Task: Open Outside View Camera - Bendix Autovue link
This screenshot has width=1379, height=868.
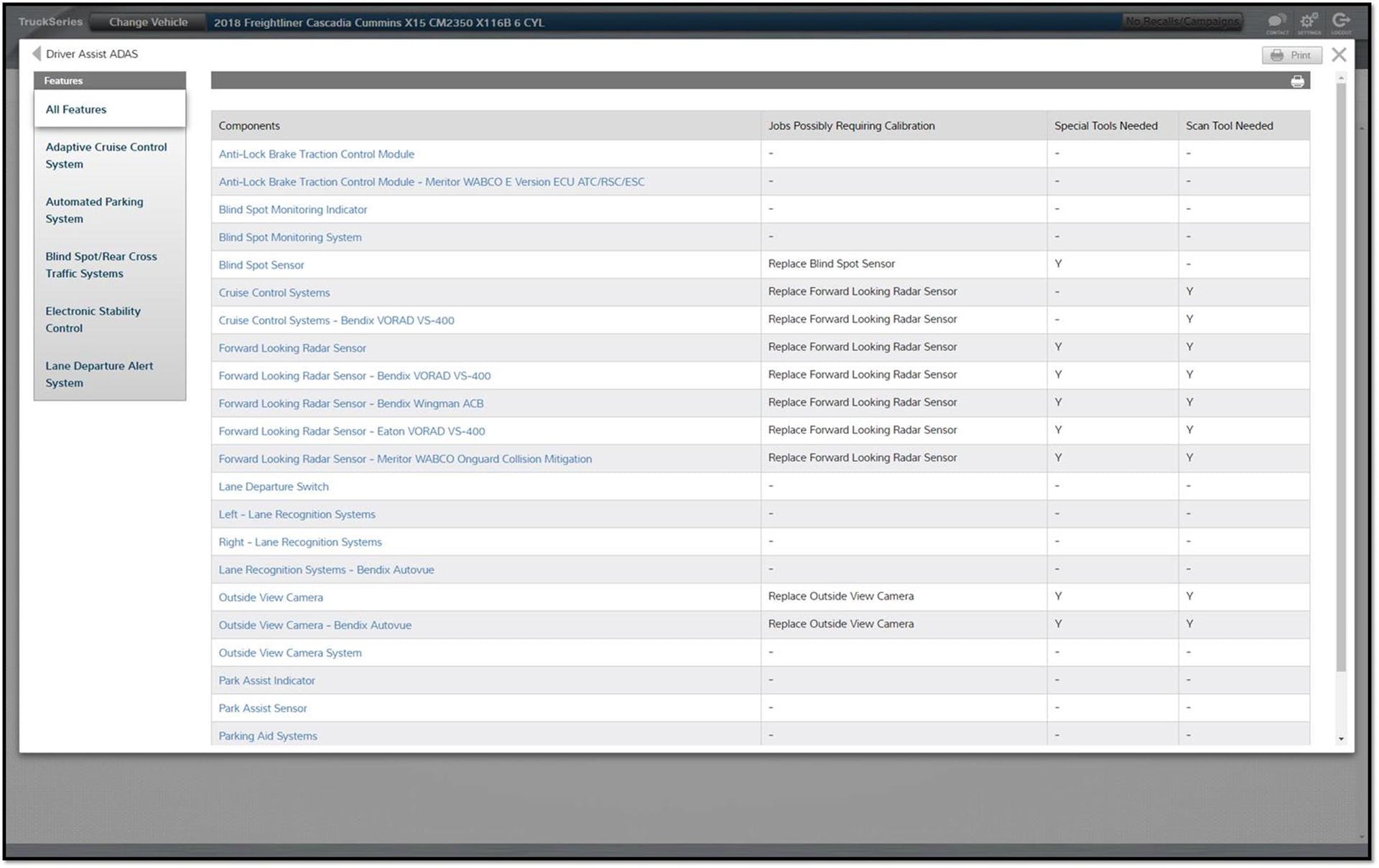Action: (x=315, y=625)
